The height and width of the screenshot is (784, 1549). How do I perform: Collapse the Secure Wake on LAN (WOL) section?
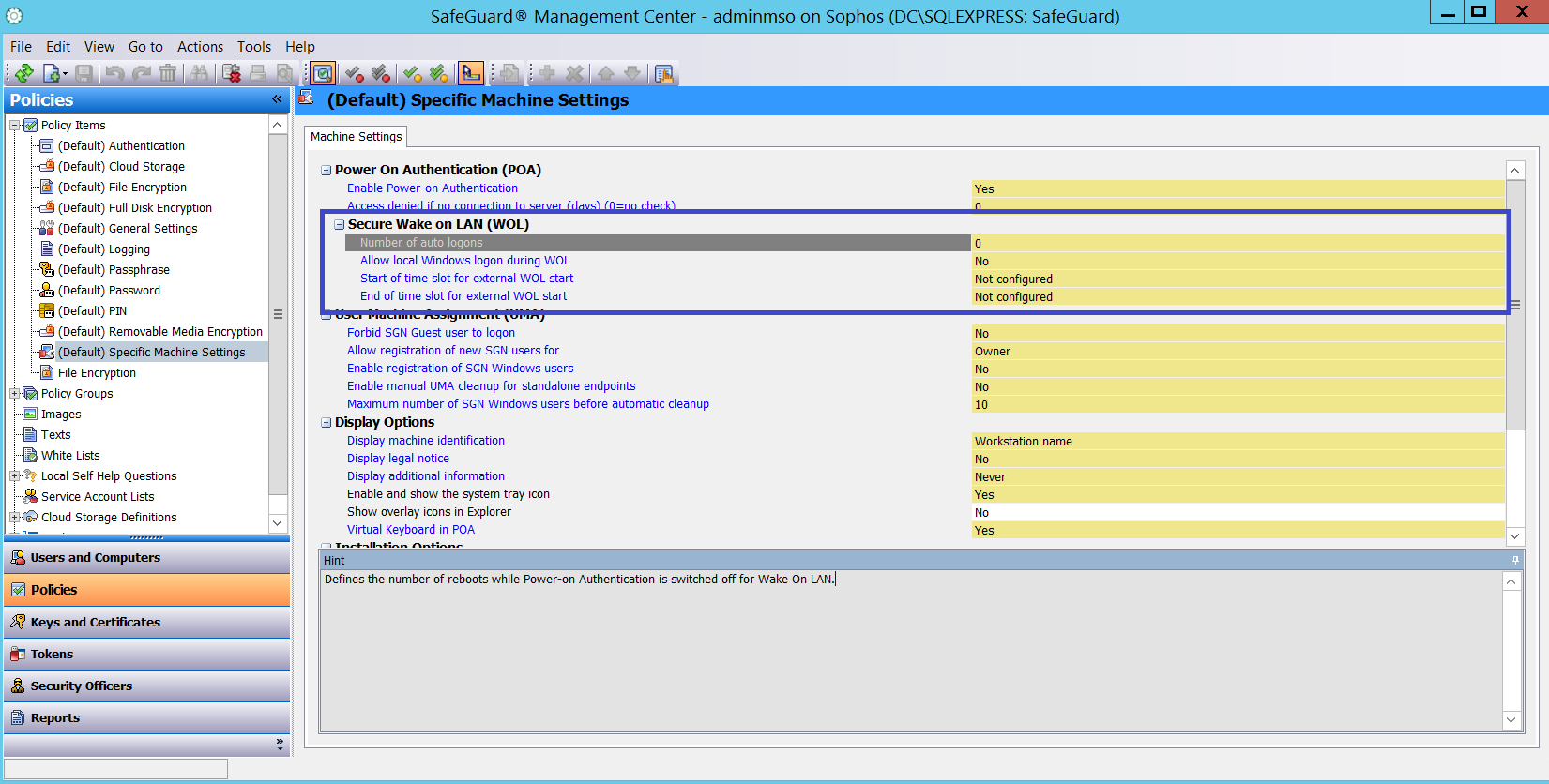340,225
